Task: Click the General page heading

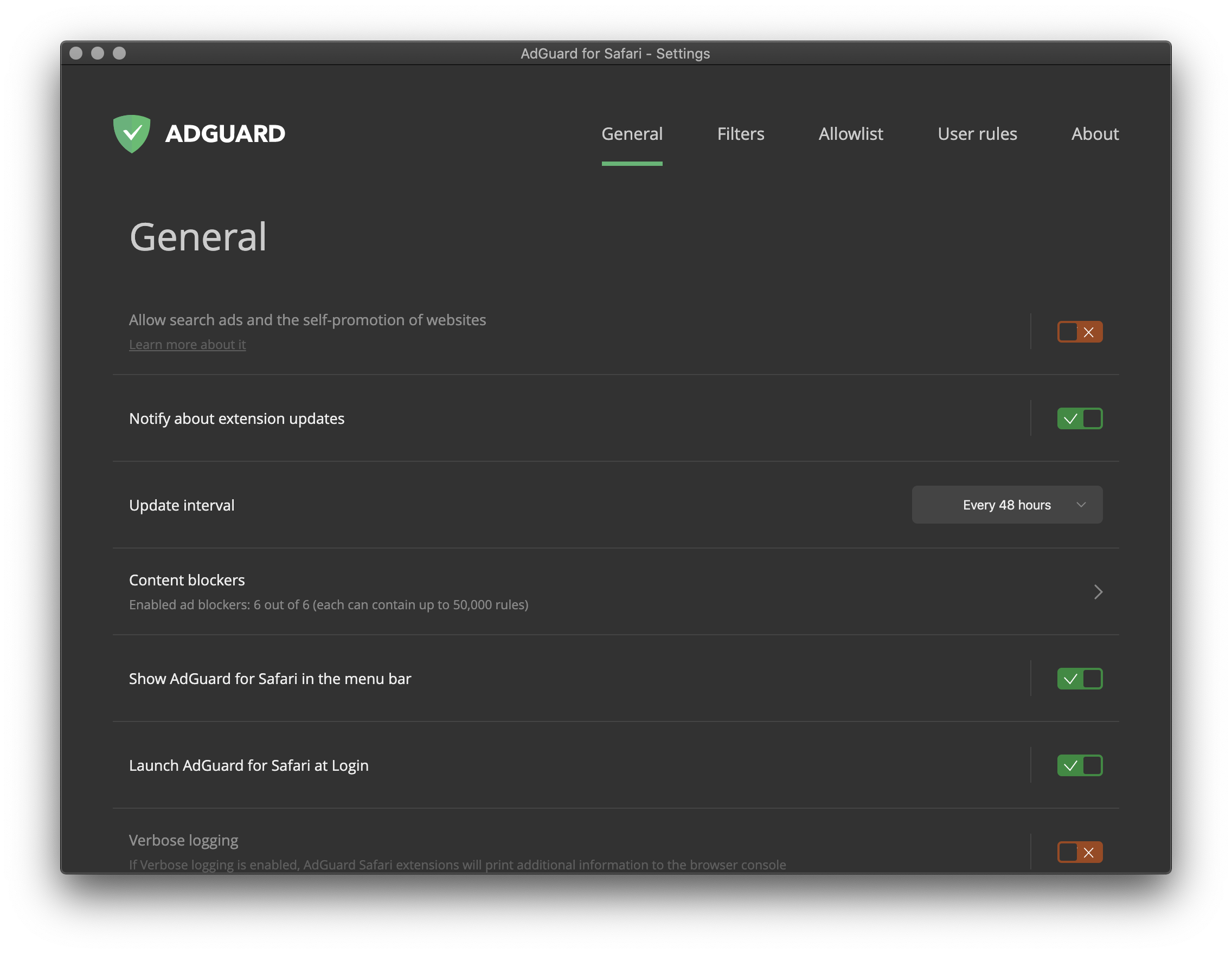Action: click(198, 237)
